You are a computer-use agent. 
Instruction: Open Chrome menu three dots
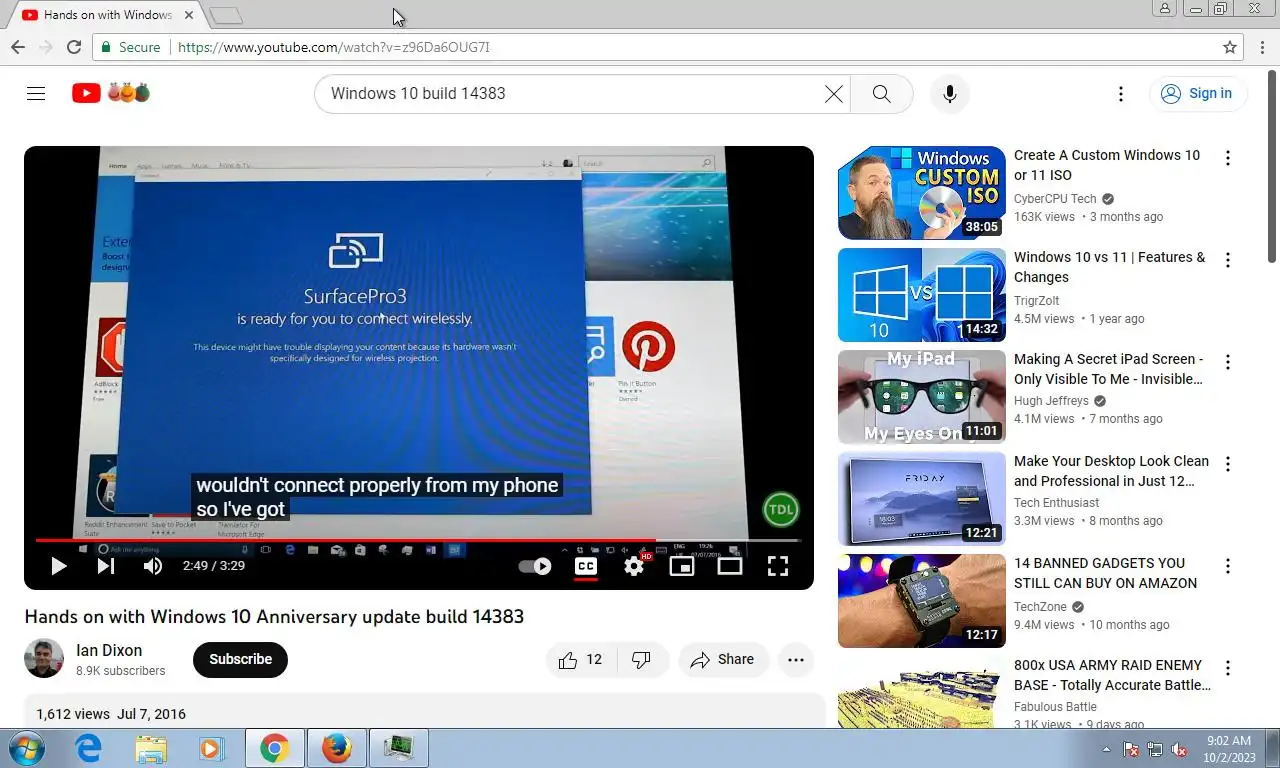(x=1262, y=47)
